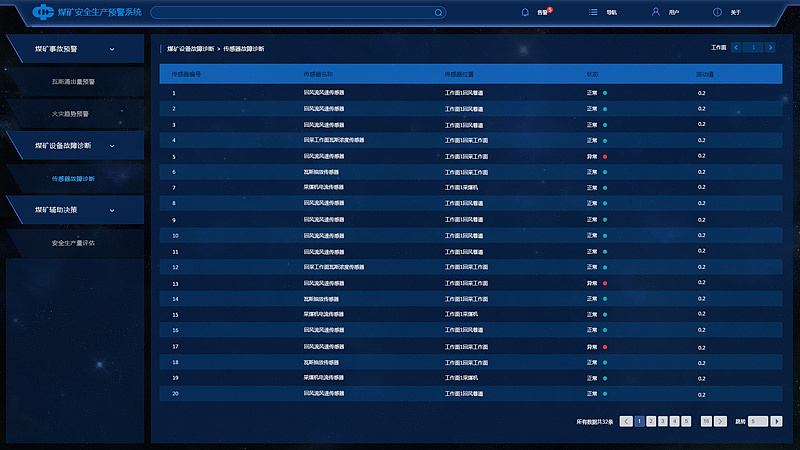The width and height of the screenshot is (800, 450).
Task: Go to page 2 in pagination
Action: point(651,421)
